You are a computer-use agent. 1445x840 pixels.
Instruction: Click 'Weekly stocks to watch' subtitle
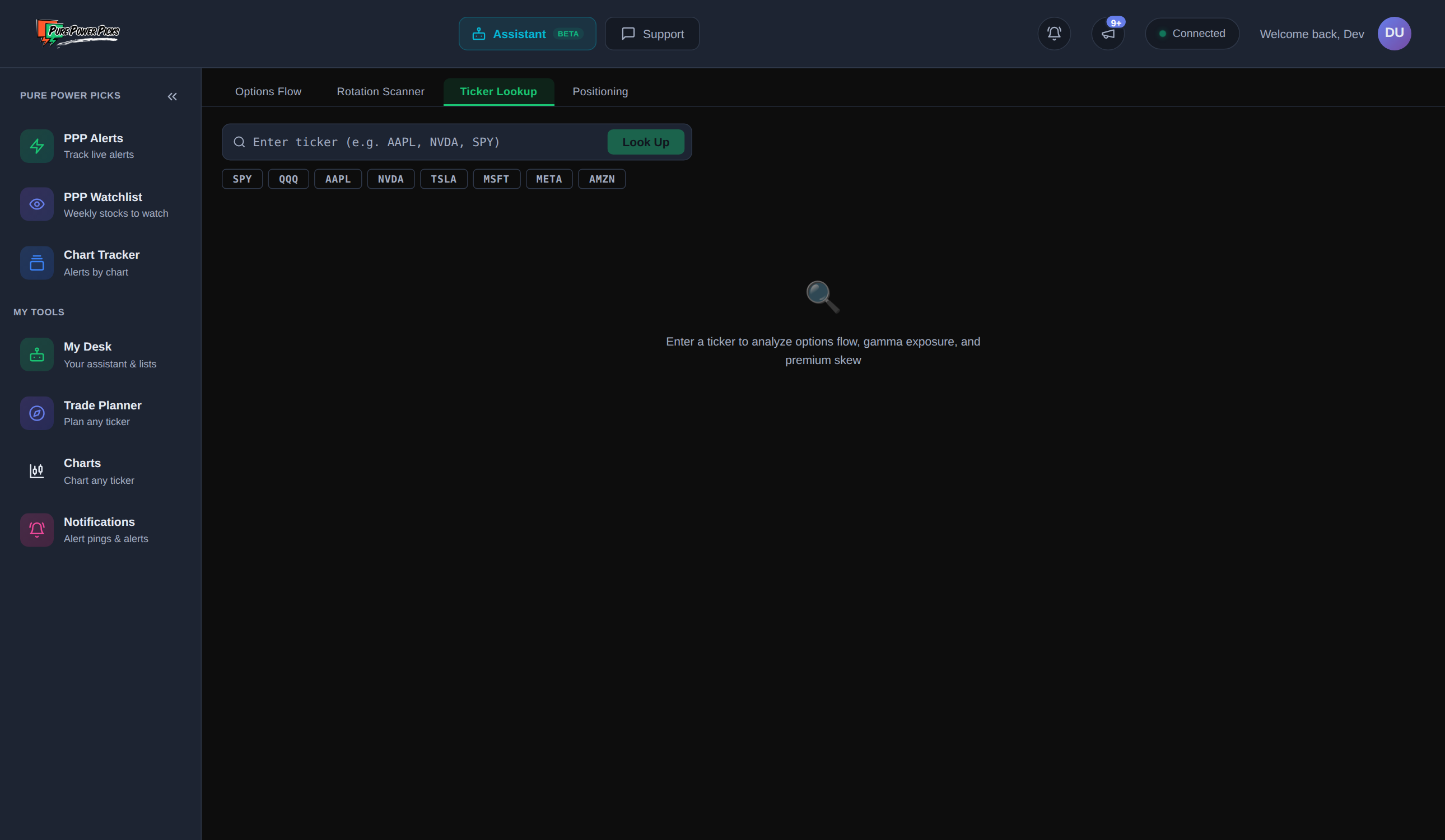click(x=116, y=213)
